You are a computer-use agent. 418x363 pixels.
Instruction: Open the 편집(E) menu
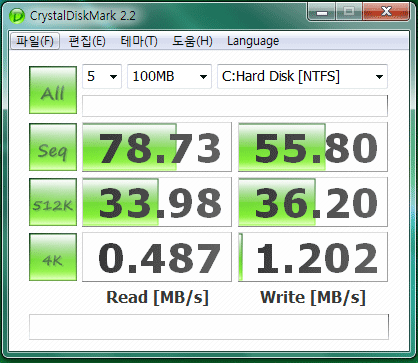[87, 41]
